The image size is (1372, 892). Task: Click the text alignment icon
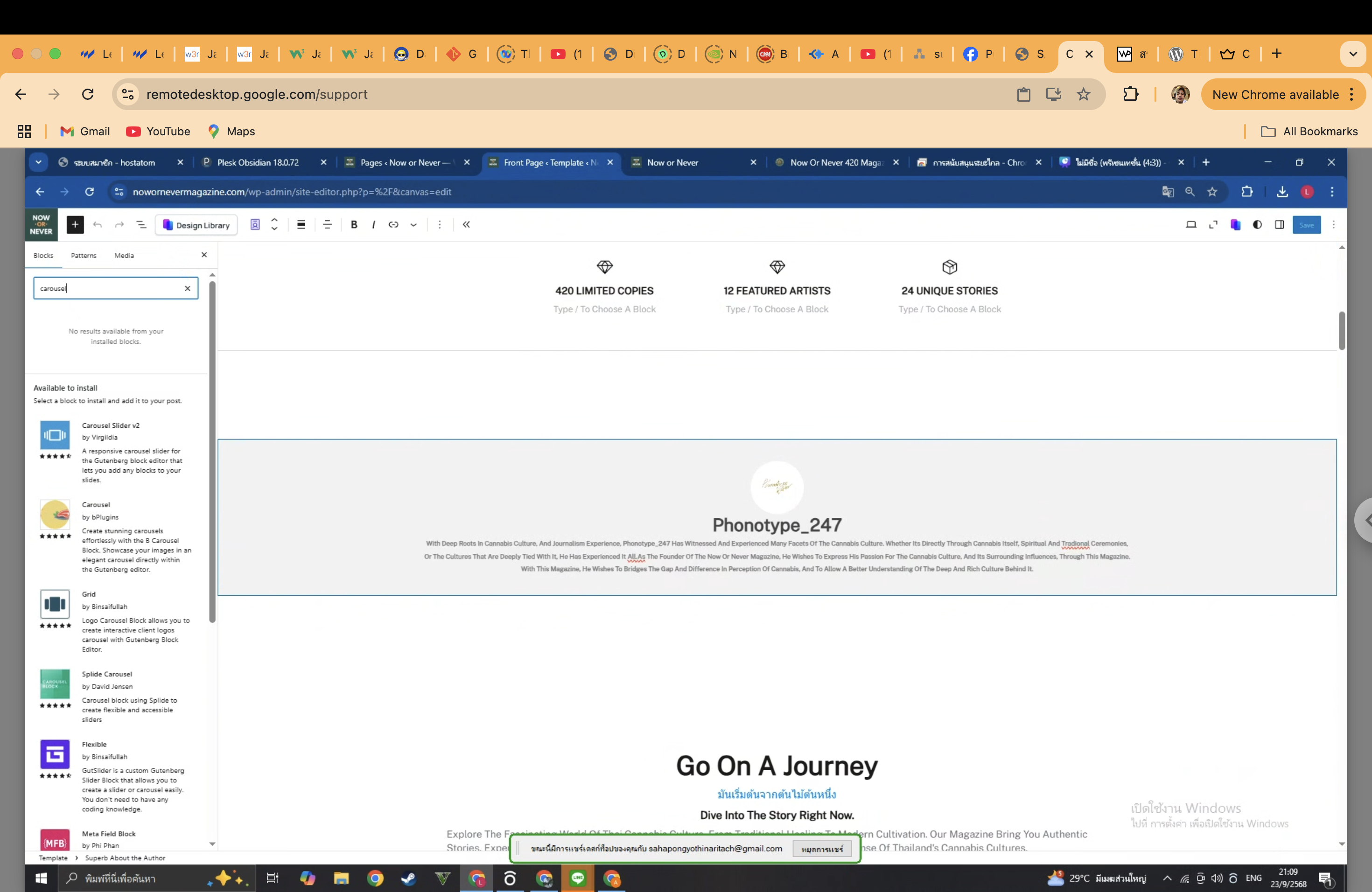pos(328,225)
